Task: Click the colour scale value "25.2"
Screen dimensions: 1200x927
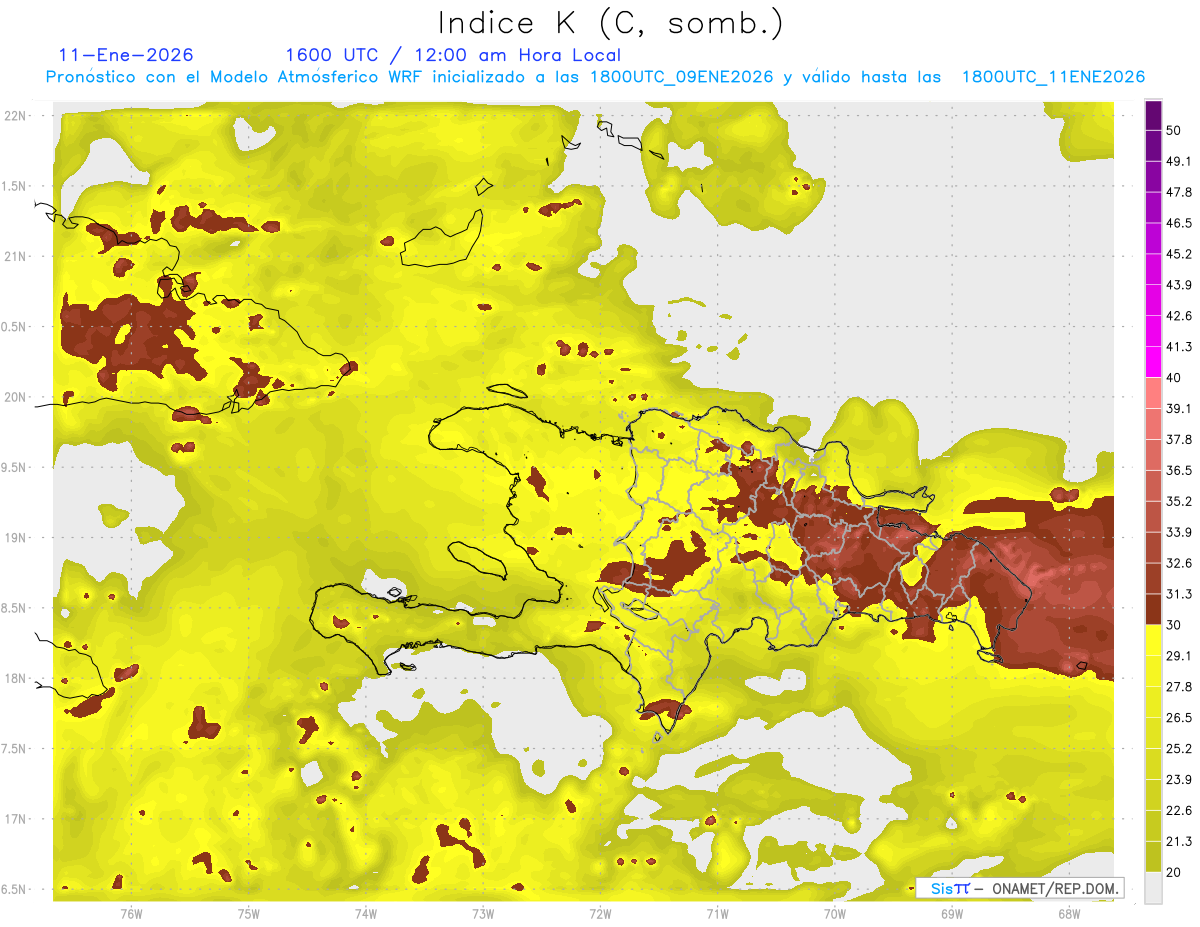Action: tap(1179, 748)
